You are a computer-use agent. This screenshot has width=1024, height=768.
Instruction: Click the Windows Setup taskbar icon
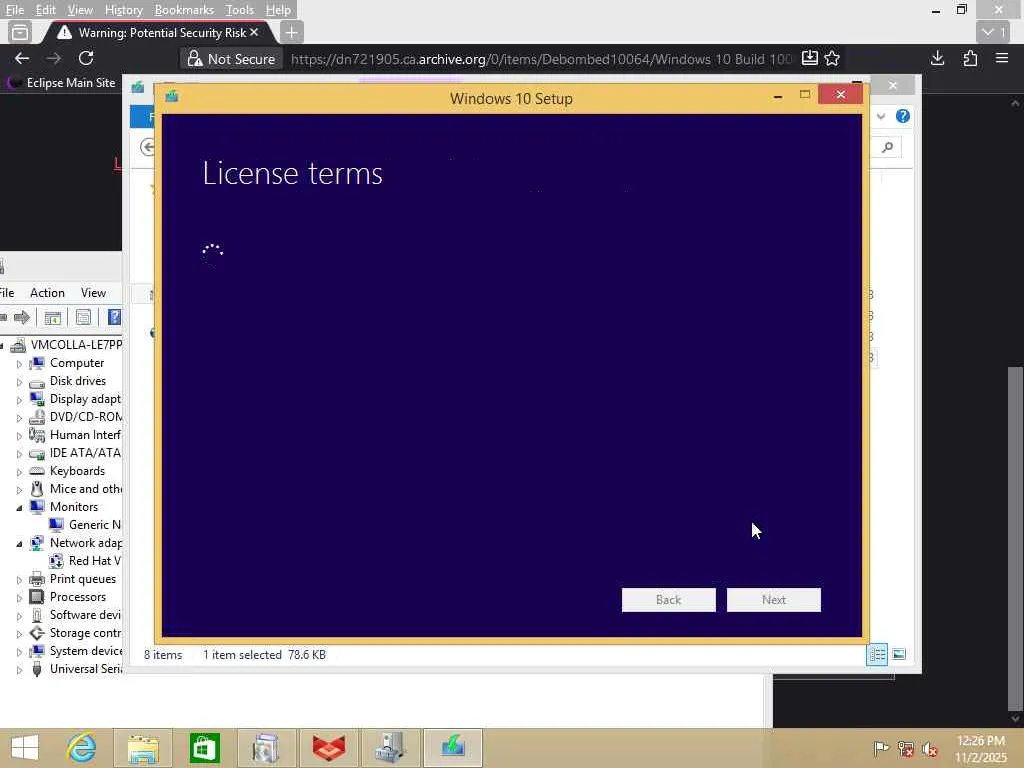click(453, 748)
